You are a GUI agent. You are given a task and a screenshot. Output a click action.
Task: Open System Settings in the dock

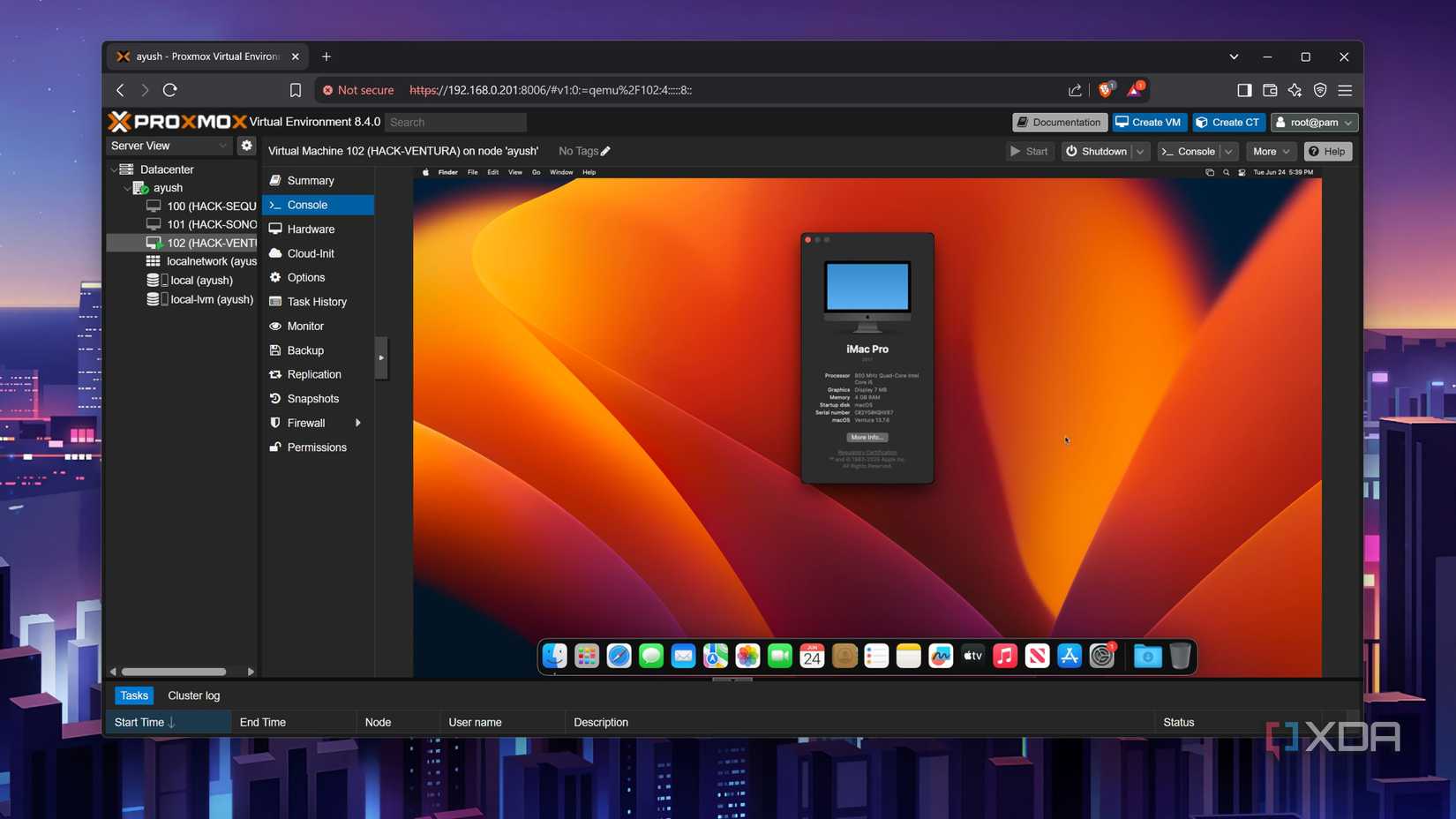point(1102,656)
